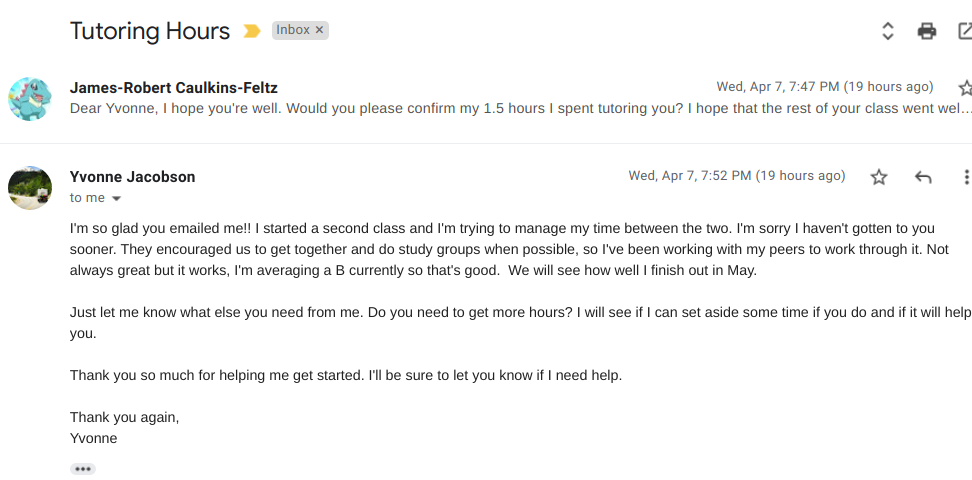This screenshot has width=972, height=480.
Task: Remove the Inbox label with its X
Action: [x=320, y=30]
